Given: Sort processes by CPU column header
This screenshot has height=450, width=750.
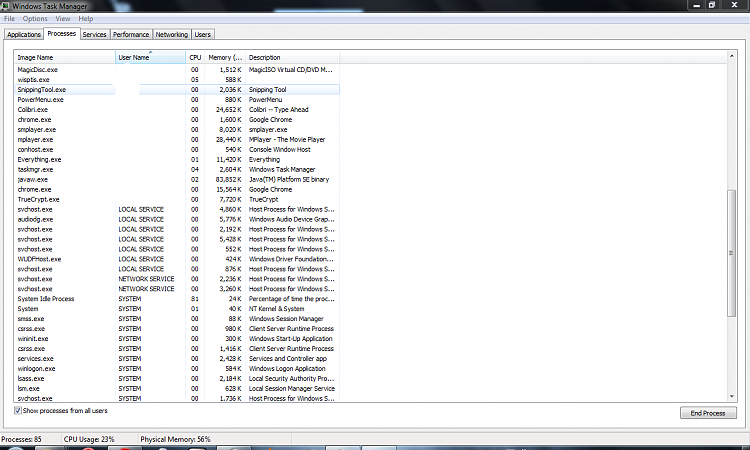Looking at the screenshot, I should 195,57.
